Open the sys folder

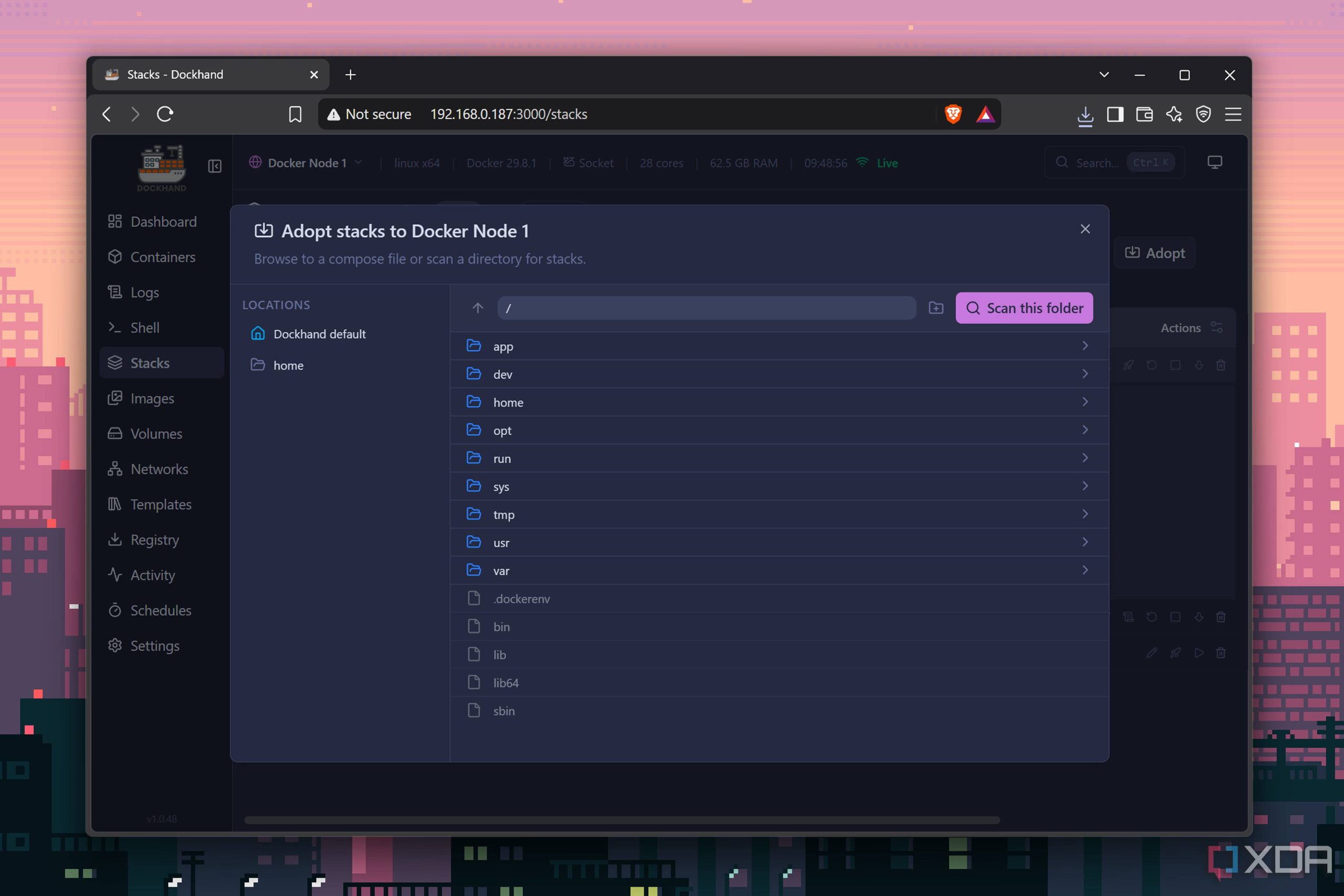(780, 486)
